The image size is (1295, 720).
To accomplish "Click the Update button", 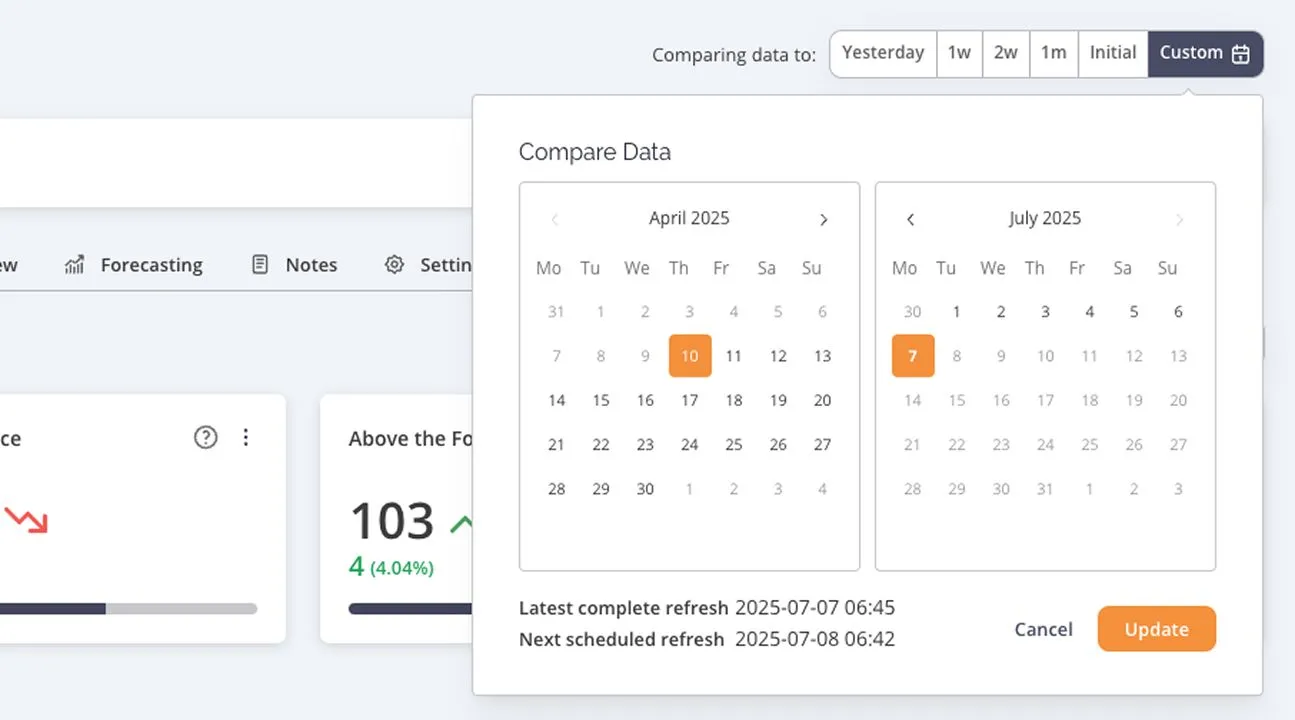I will click(x=1156, y=629).
